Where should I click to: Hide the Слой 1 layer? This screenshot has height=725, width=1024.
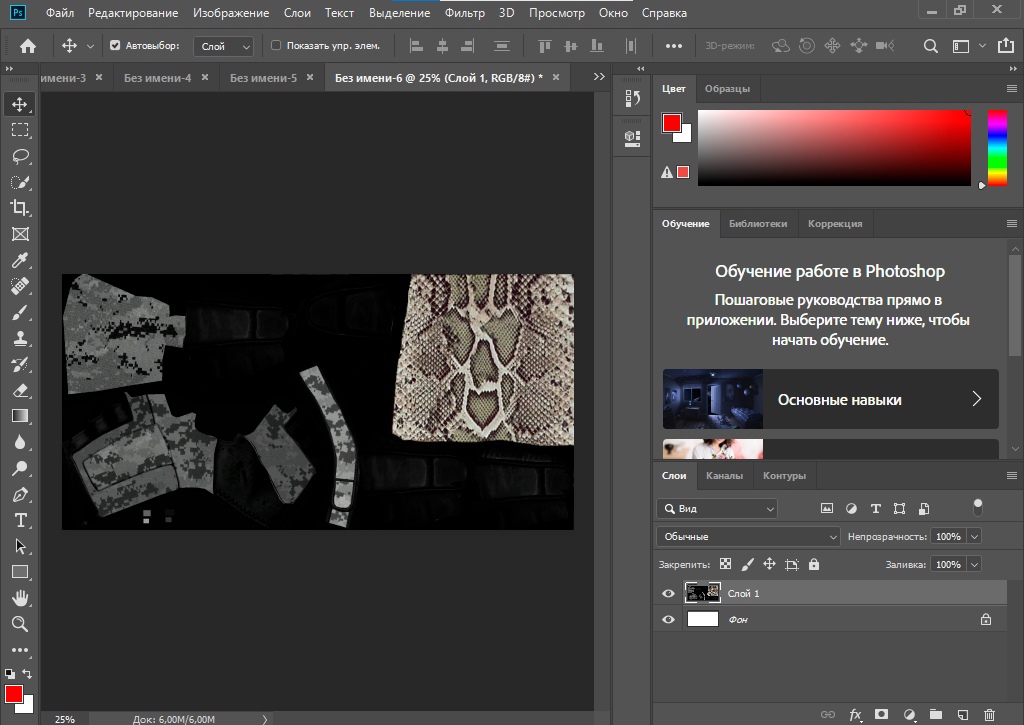(x=668, y=594)
